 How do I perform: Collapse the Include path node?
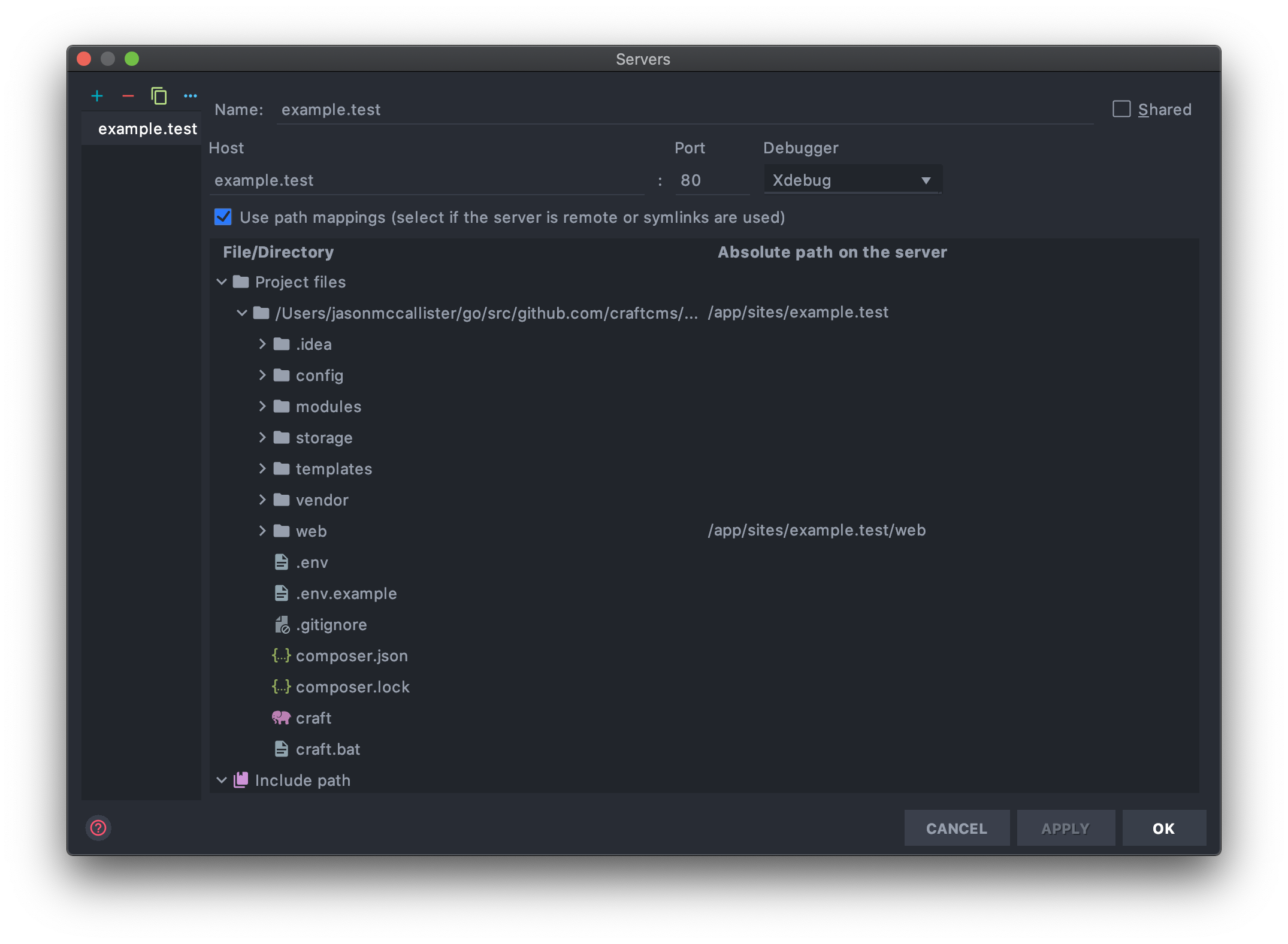[x=222, y=780]
